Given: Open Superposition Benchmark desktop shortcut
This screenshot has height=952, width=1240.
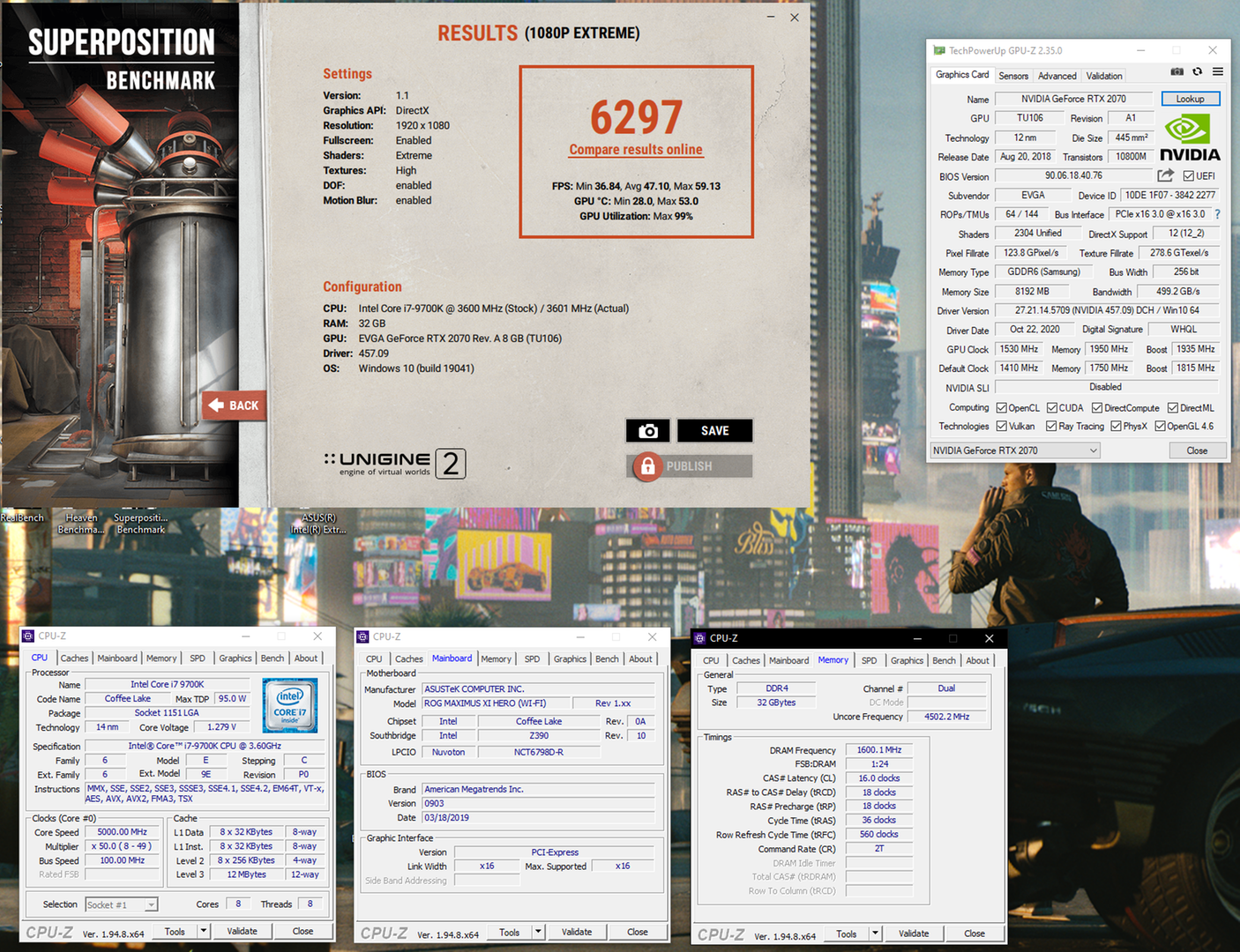Looking at the screenshot, I should [x=140, y=523].
